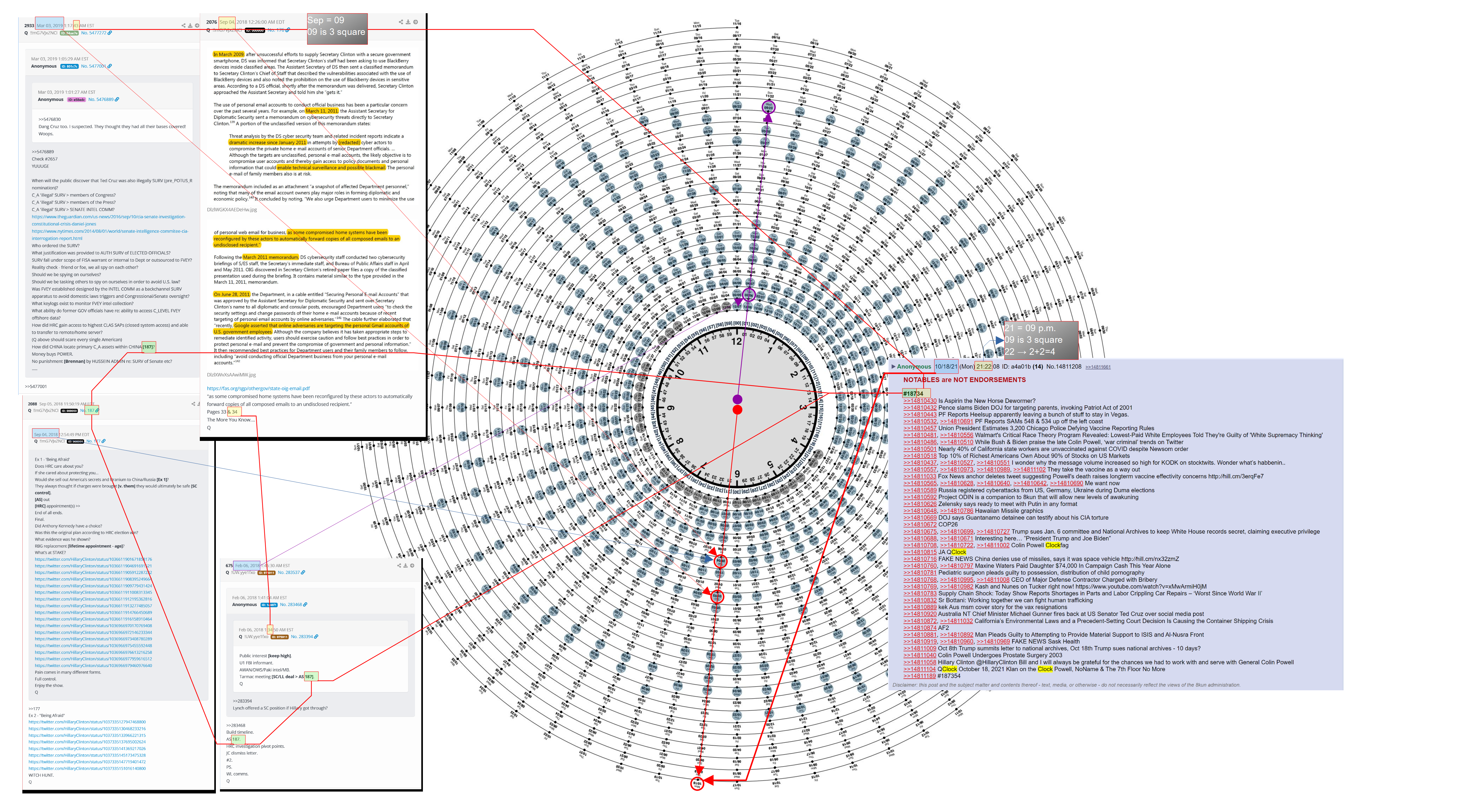Follow >>14811008 Defense Contractor link
This screenshot has width=1477, height=812.
(993, 579)
